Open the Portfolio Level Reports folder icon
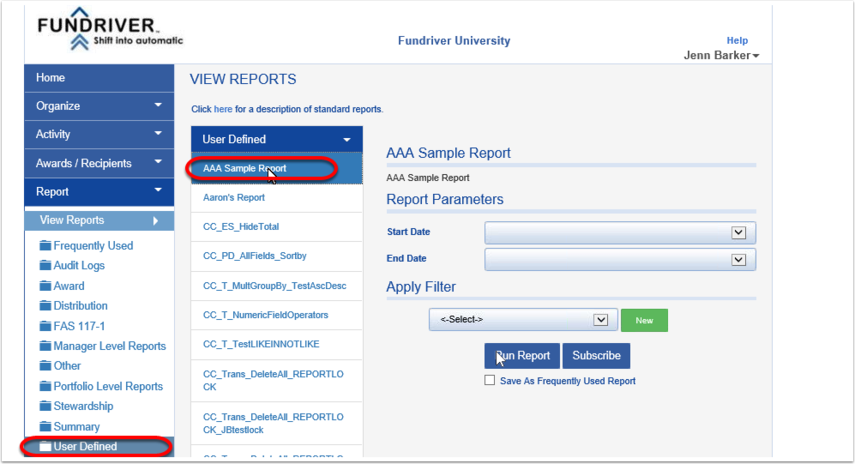The image size is (855, 464). click(x=45, y=386)
